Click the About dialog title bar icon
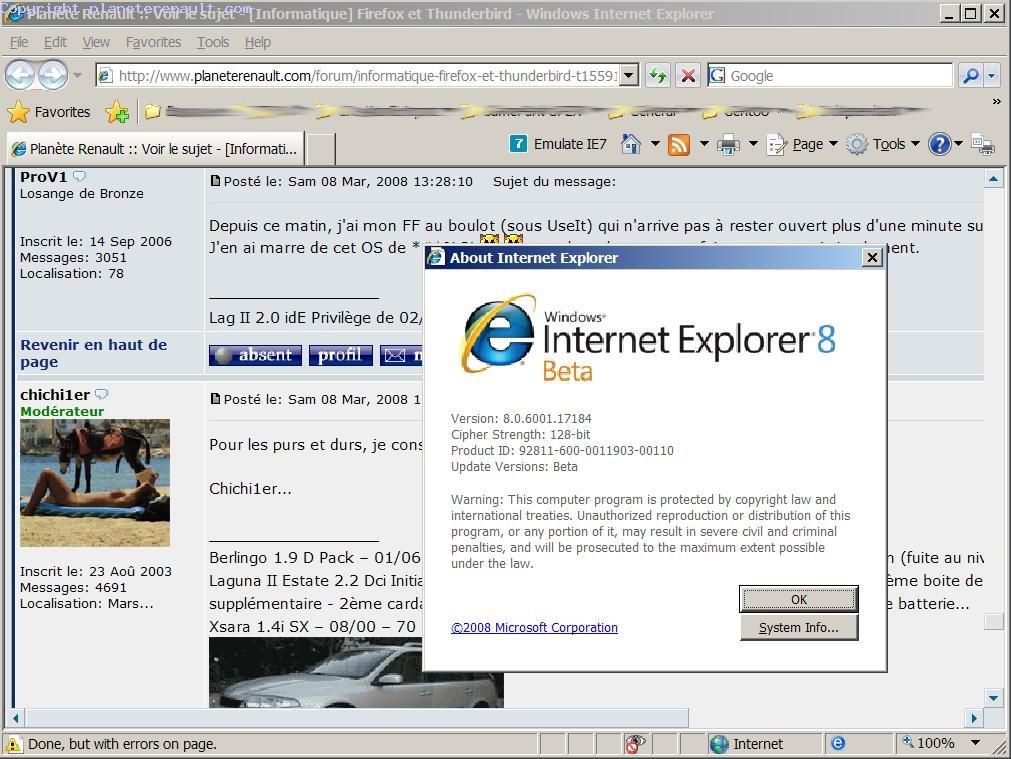 coord(437,258)
